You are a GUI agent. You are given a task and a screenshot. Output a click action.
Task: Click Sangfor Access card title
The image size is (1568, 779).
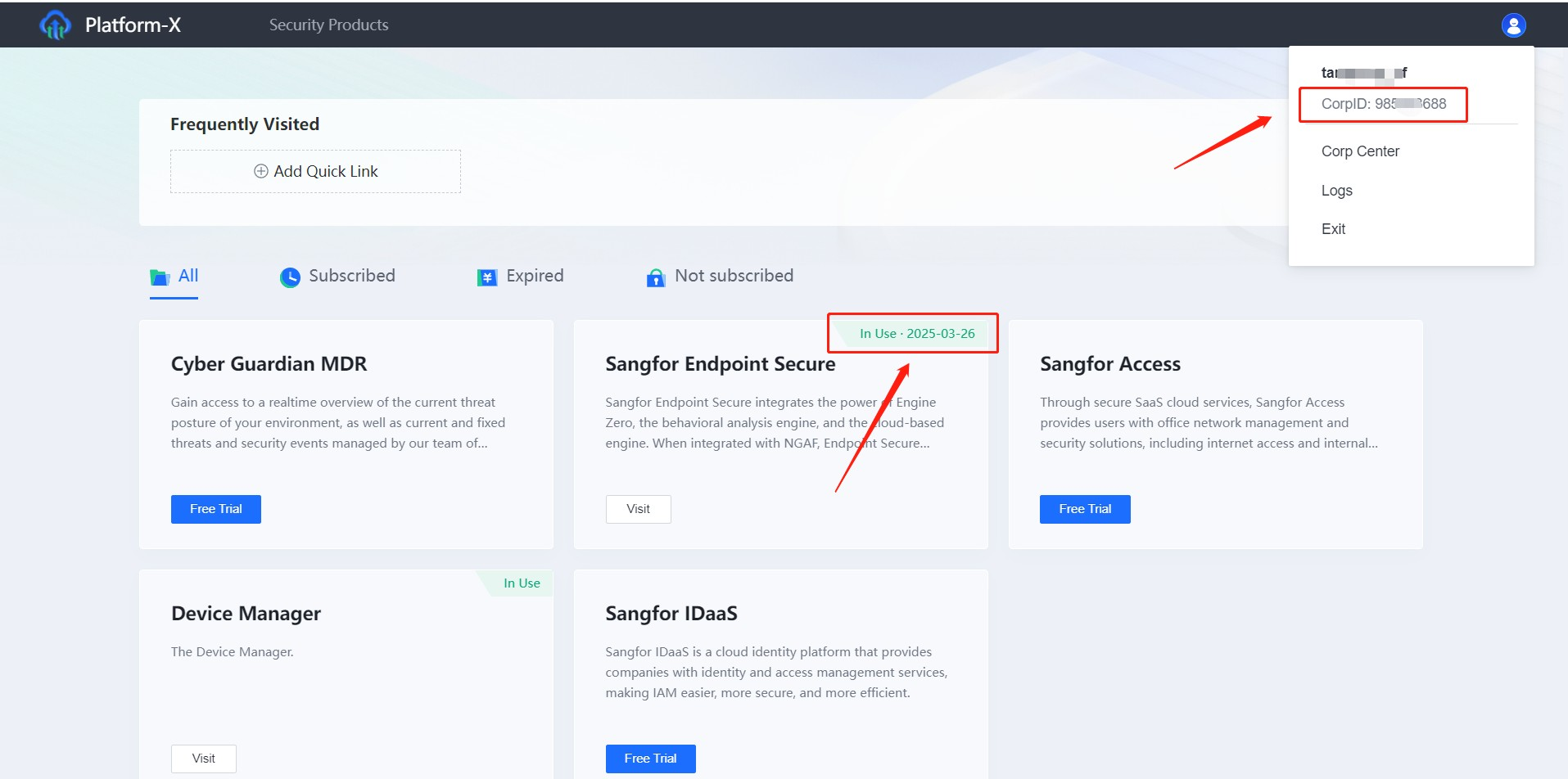click(1110, 364)
